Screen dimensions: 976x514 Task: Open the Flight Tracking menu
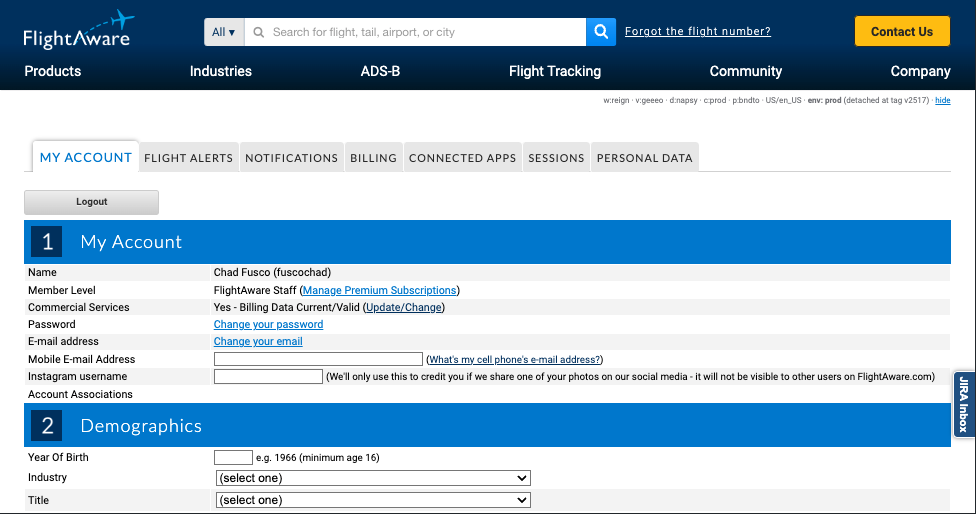click(x=555, y=71)
